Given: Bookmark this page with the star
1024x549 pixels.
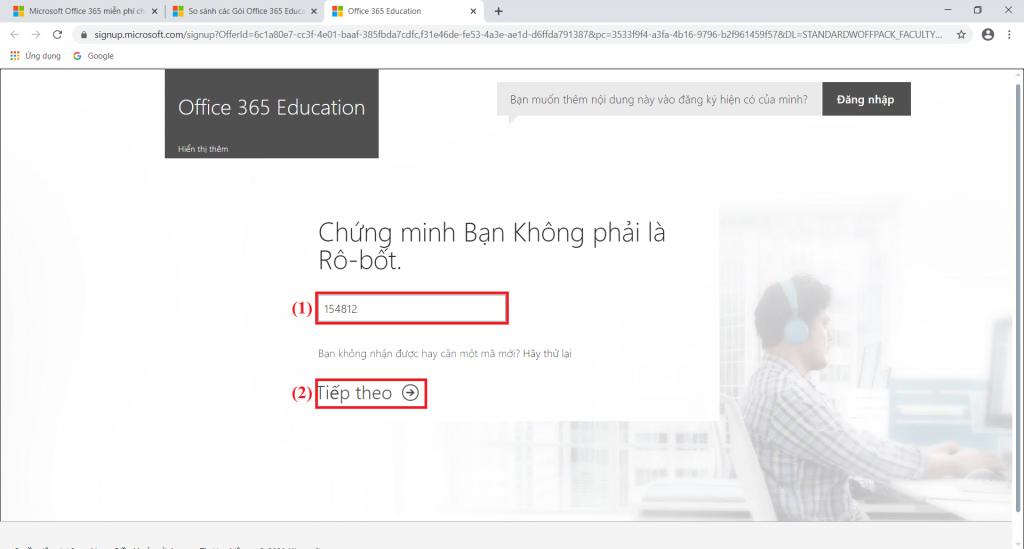Looking at the screenshot, I should tap(961, 35).
